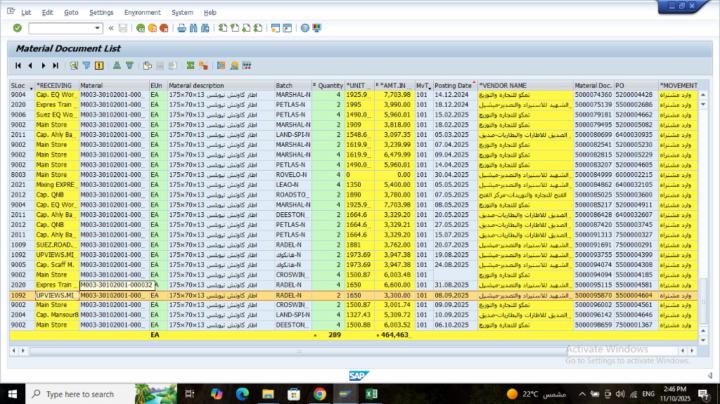Open the Settings menu
Image resolution: width=720 pixels, height=404 pixels.
(x=101, y=12)
